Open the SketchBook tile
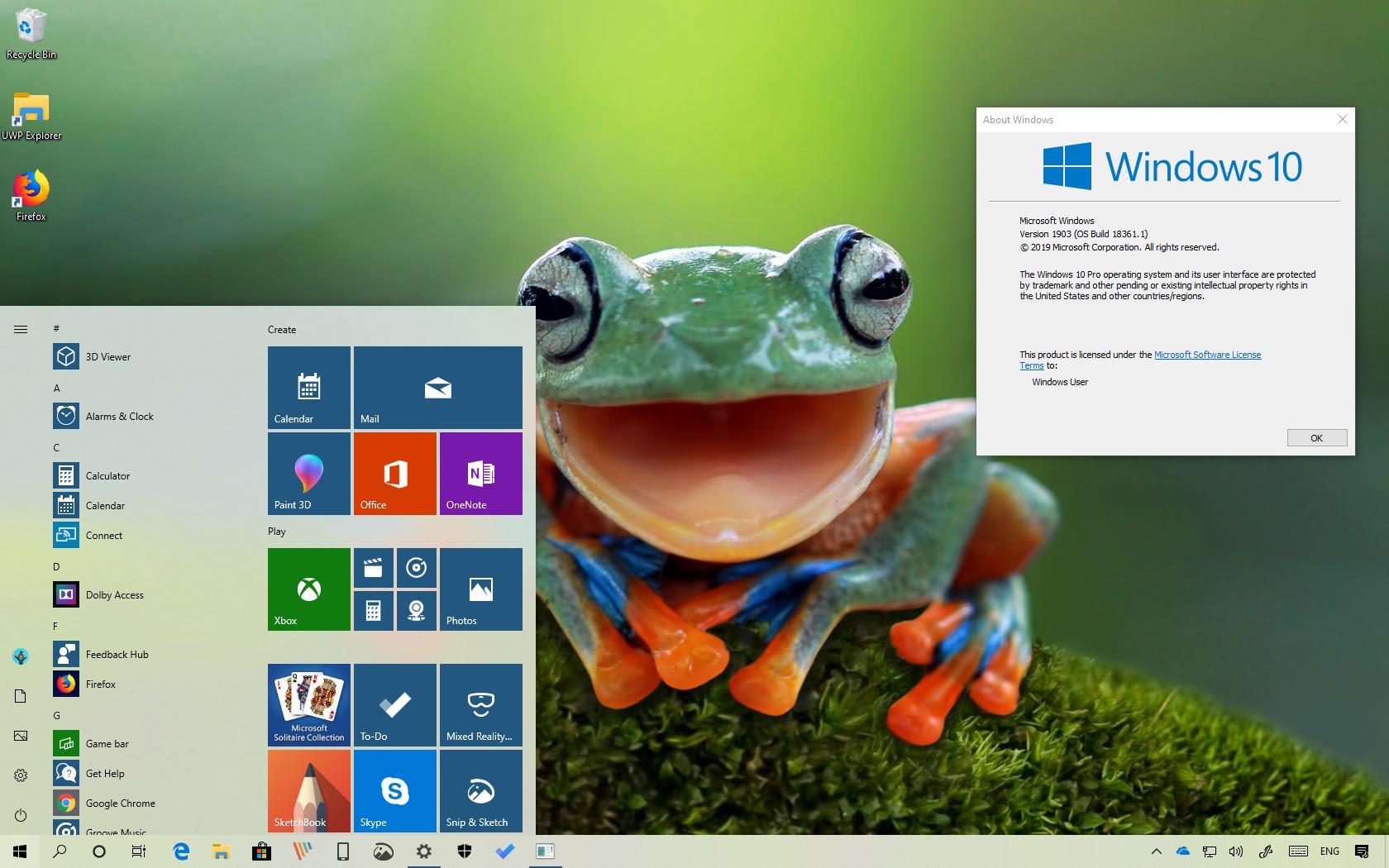Image resolution: width=1389 pixels, height=868 pixels. click(x=308, y=791)
